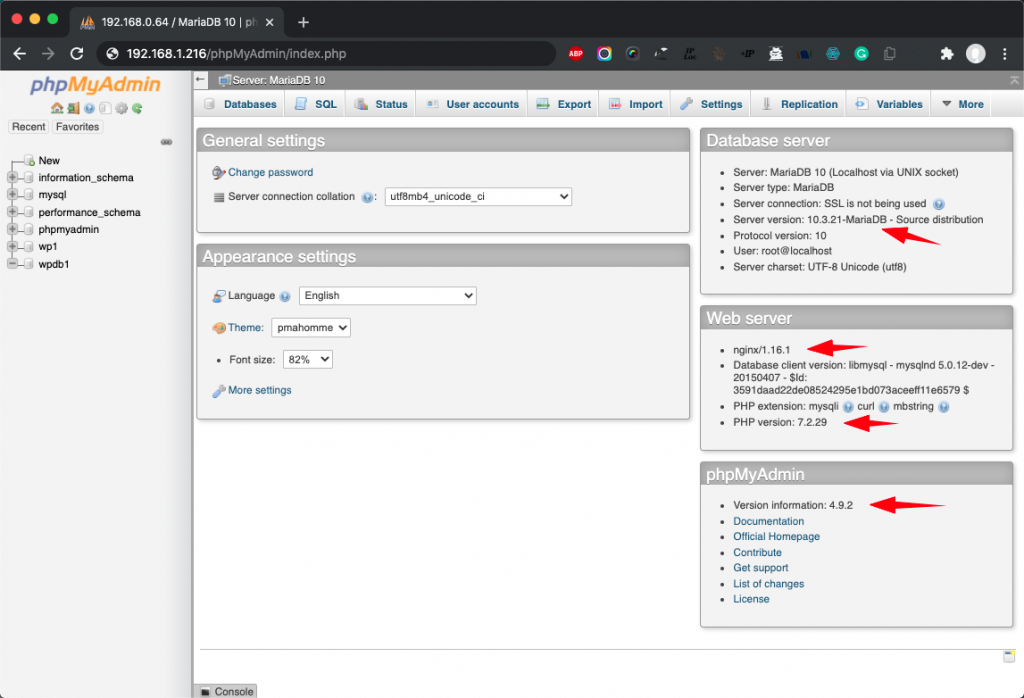Open the Language dropdown set to English
The width and height of the screenshot is (1024, 698).
point(387,296)
